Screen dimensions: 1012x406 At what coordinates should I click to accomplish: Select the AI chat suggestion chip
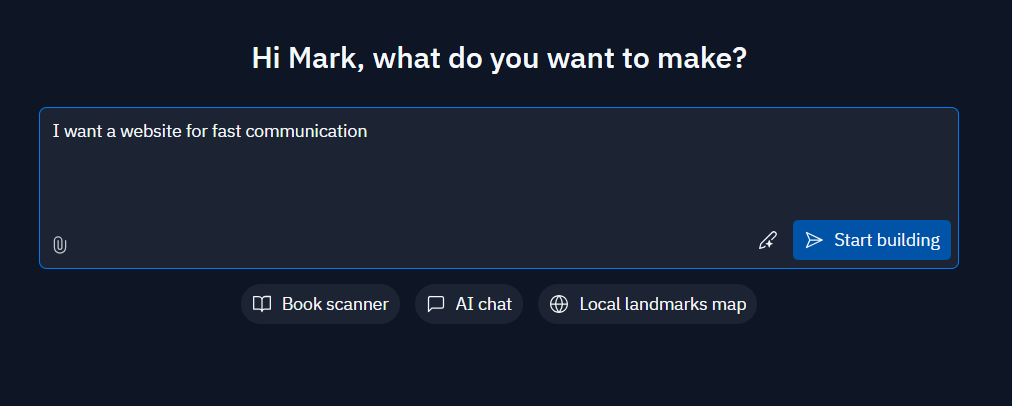(x=469, y=304)
